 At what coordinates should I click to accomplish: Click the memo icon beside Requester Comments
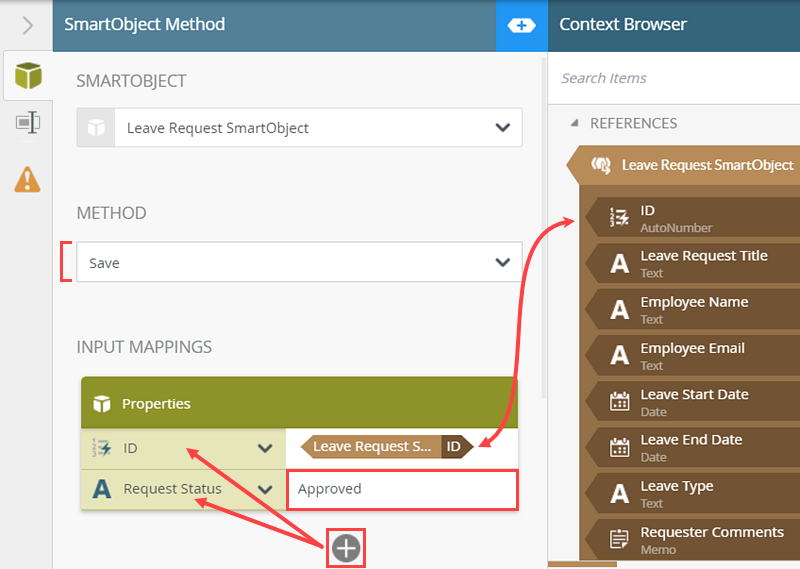[x=619, y=539]
